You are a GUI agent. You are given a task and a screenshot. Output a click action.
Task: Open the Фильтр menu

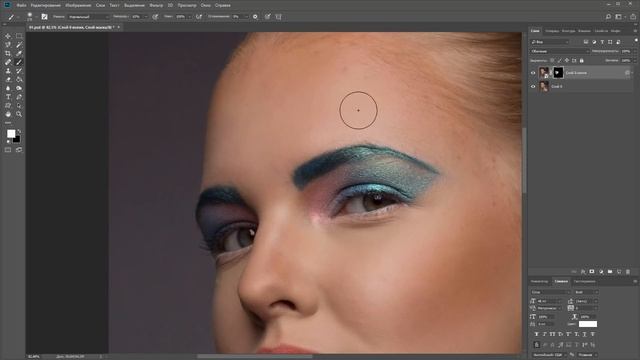point(156,5)
